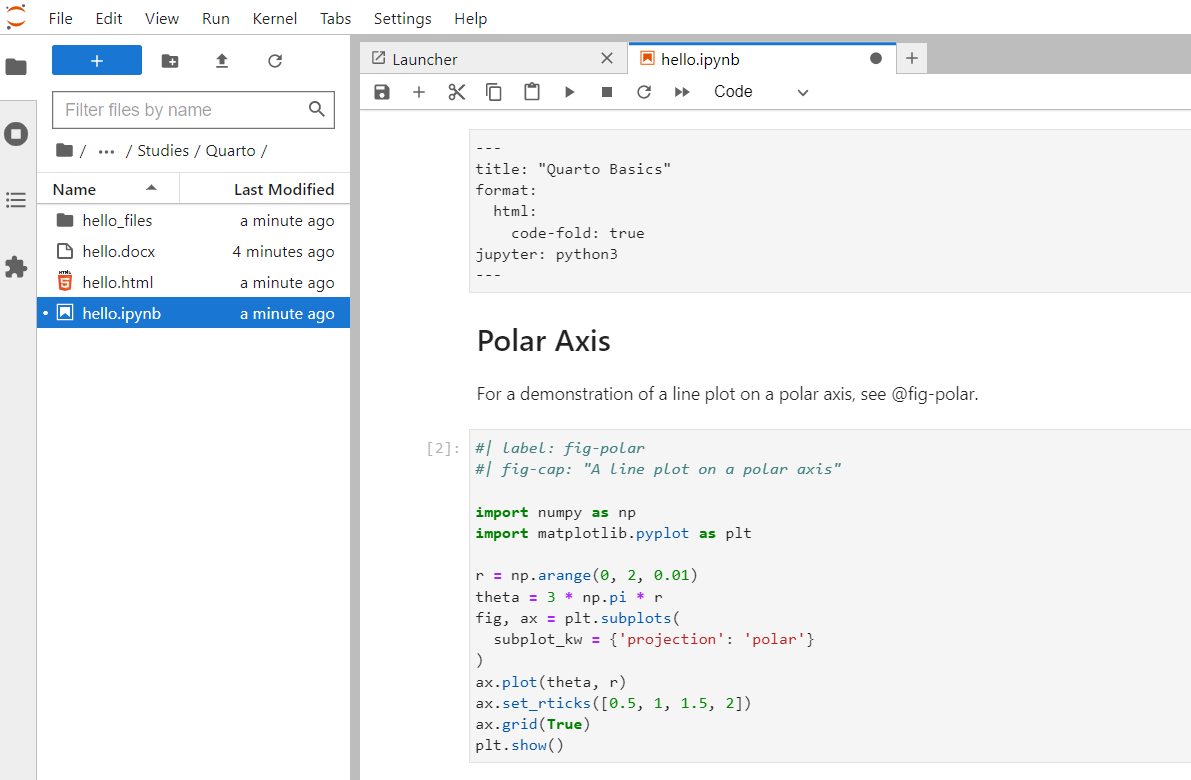This screenshot has width=1191, height=780.
Task: Click the Filter files by name field
Action: click(180, 110)
